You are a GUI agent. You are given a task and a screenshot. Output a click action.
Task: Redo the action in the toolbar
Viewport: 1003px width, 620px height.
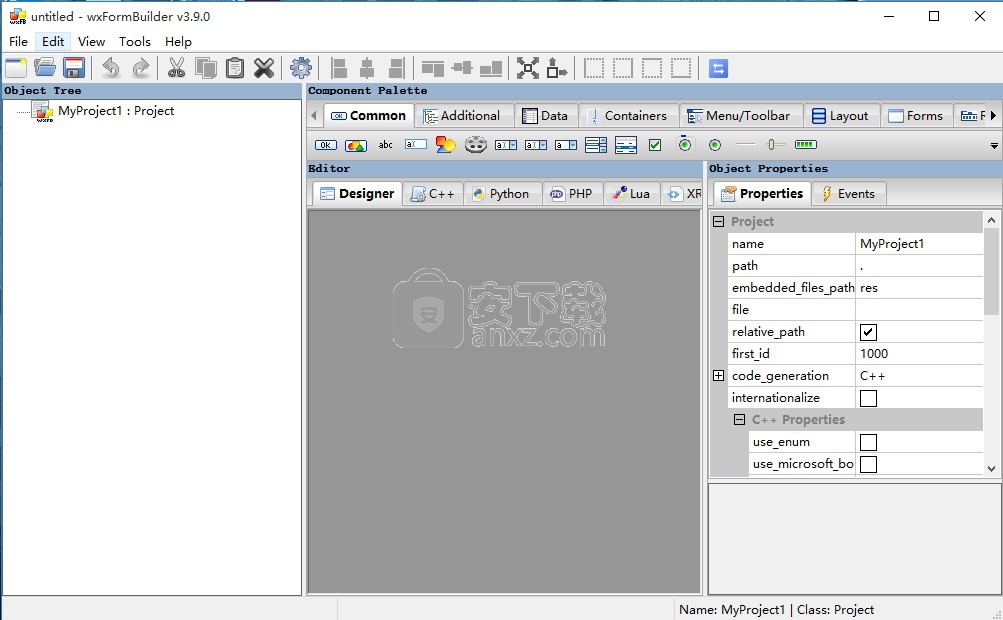coord(141,68)
